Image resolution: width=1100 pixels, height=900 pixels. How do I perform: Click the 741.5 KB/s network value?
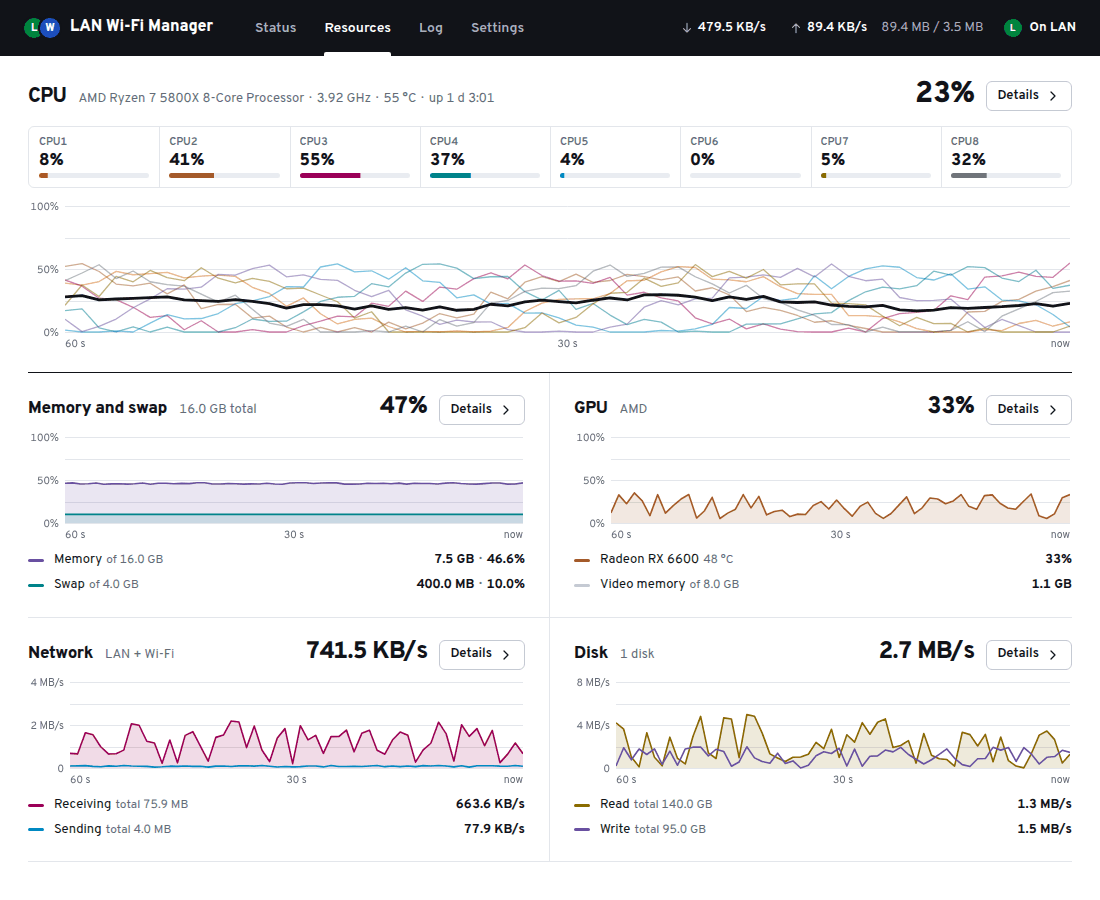367,650
